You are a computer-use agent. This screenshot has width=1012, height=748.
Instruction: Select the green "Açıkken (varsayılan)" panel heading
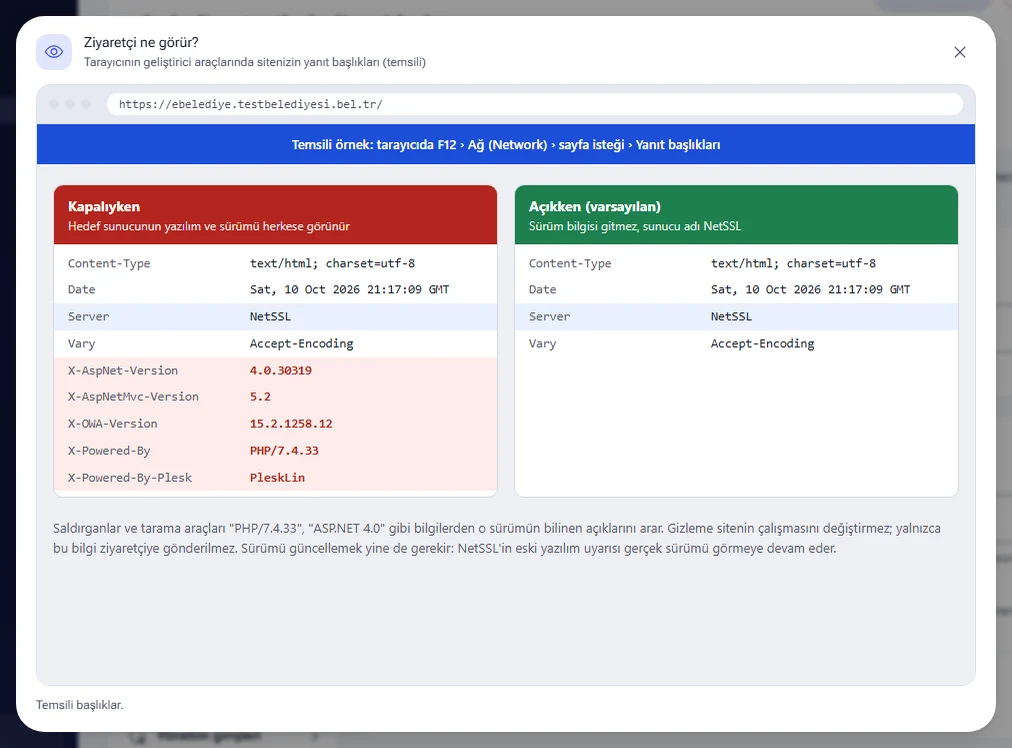point(594,207)
